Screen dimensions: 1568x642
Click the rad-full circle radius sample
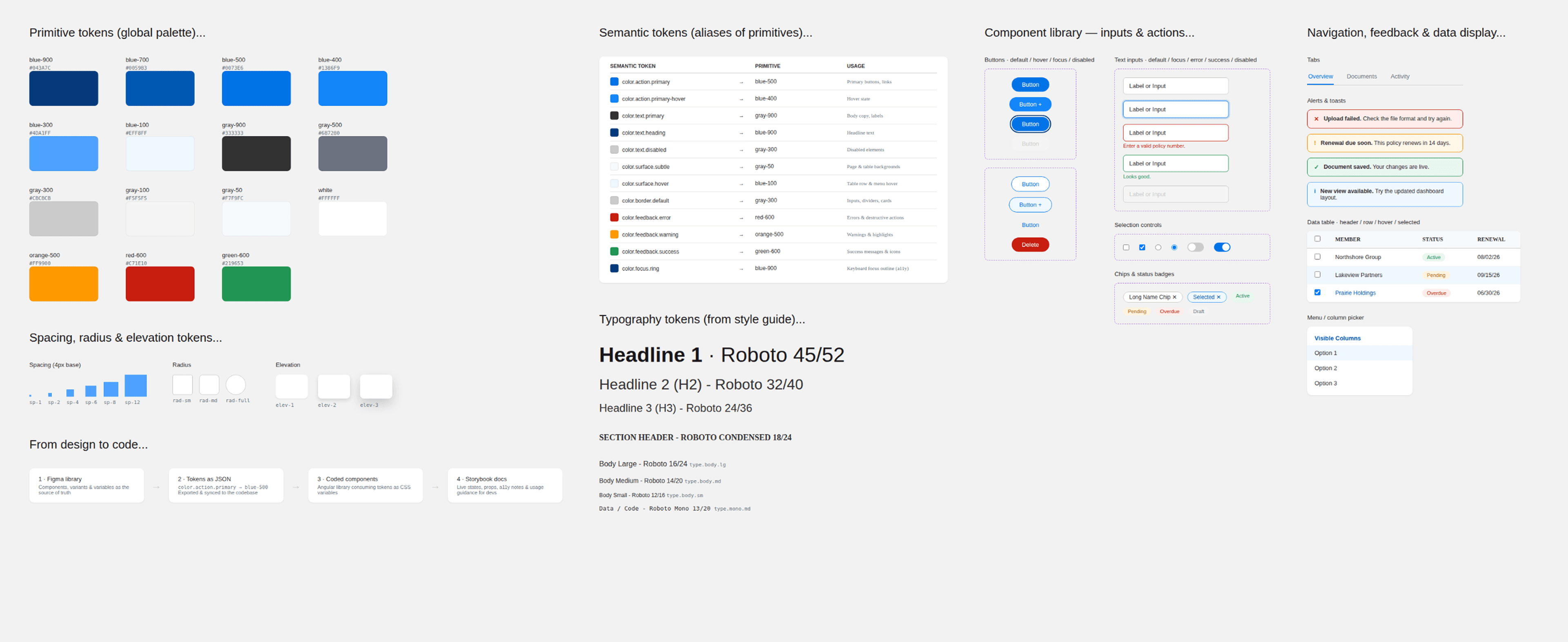[236, 384]
